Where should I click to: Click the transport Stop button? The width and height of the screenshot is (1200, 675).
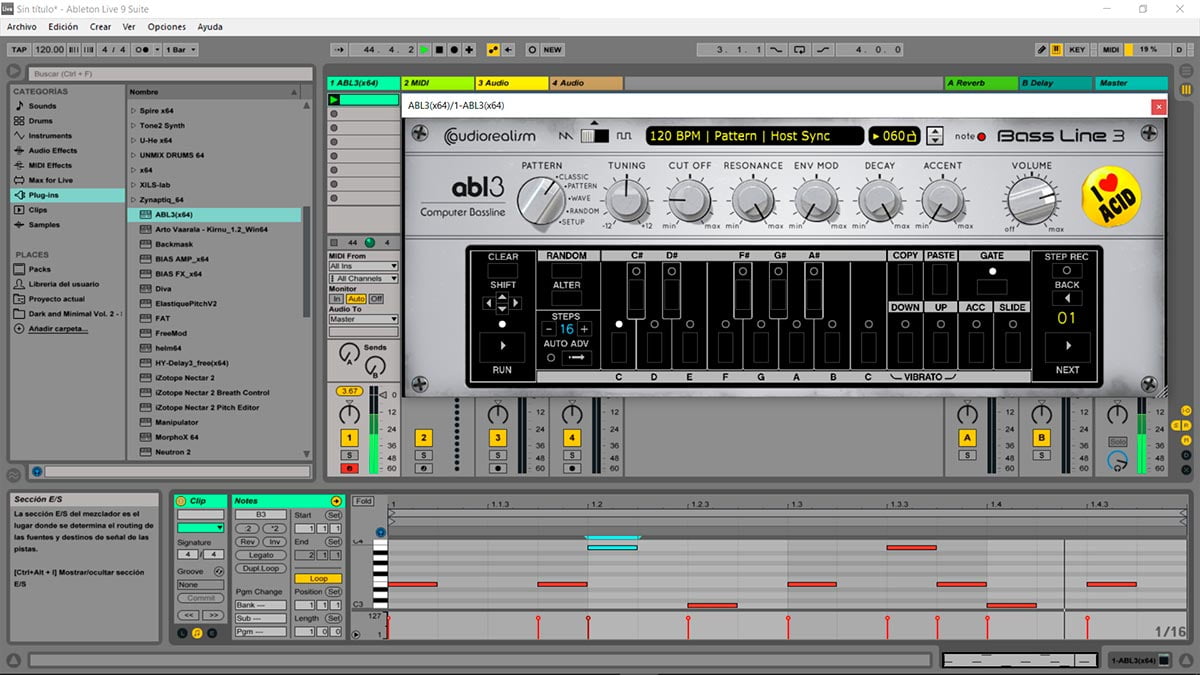pos(439,49)
